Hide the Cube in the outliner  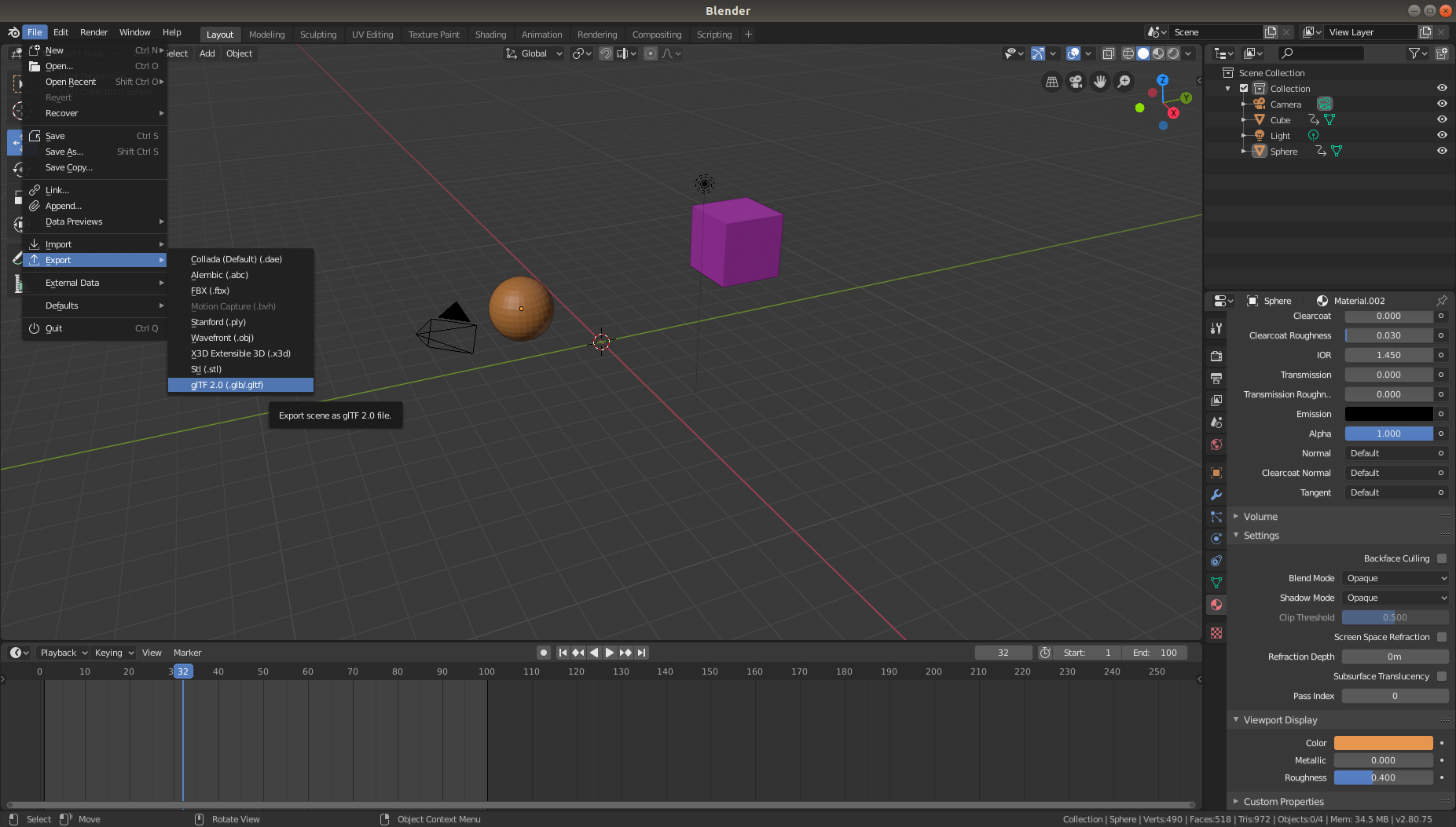1442,119
